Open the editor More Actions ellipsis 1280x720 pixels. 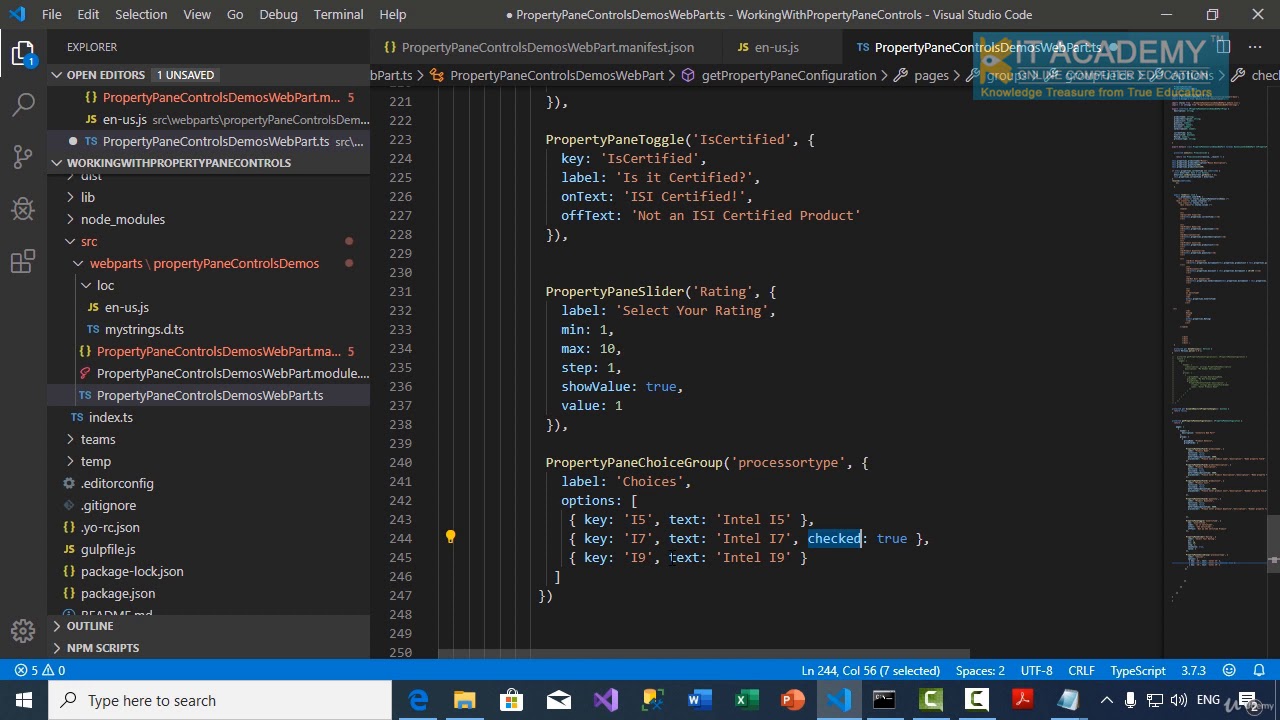point(1255,47)
